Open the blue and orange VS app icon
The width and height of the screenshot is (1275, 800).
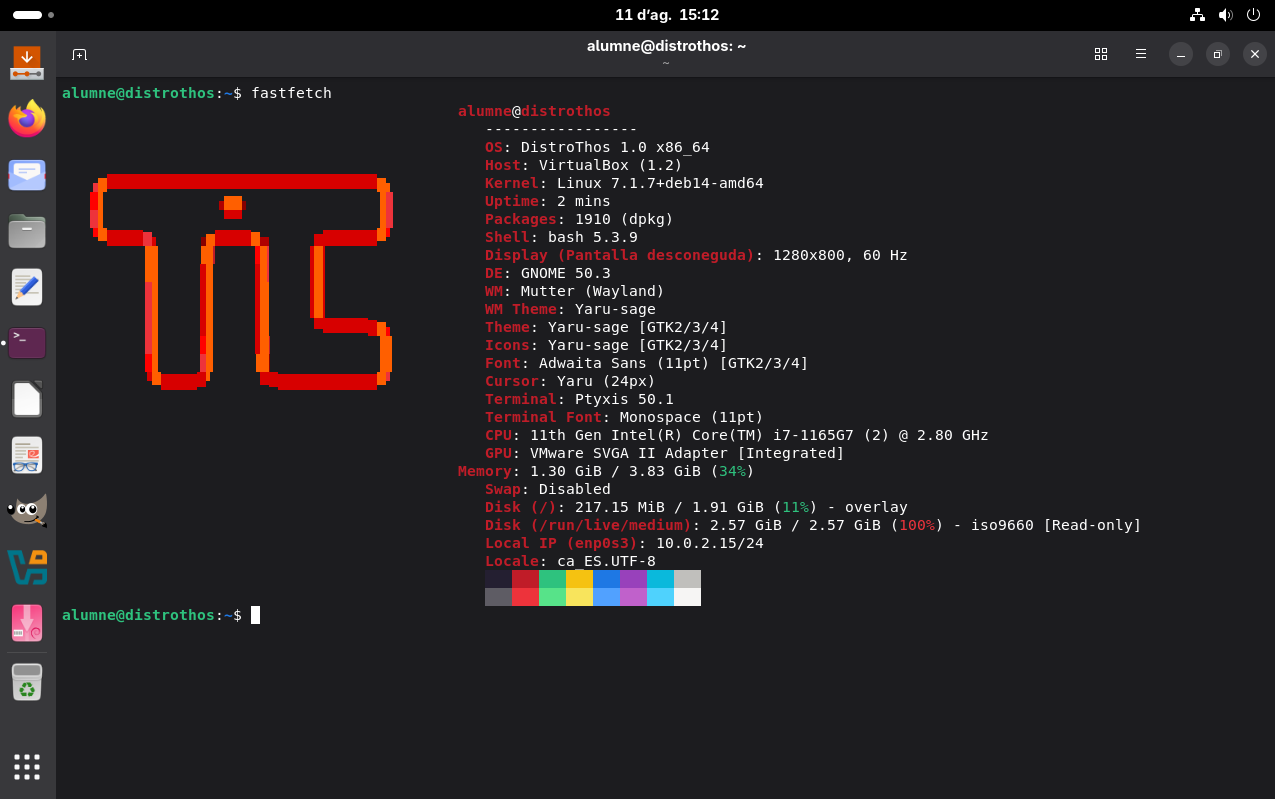(27, 567)
